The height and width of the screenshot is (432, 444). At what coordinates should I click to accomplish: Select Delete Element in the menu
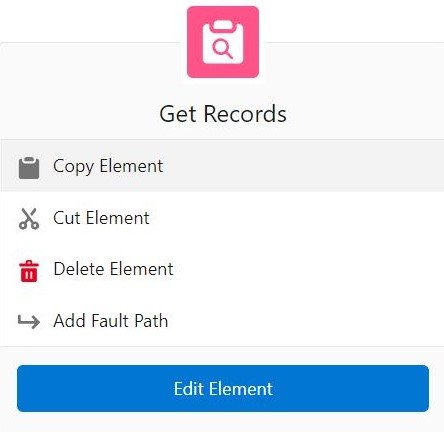pyautogui.click(x=222, y=269)
